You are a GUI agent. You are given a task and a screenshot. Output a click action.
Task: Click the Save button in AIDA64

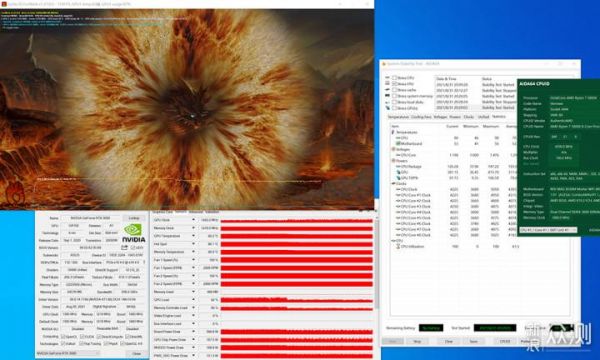click(474, 341)
